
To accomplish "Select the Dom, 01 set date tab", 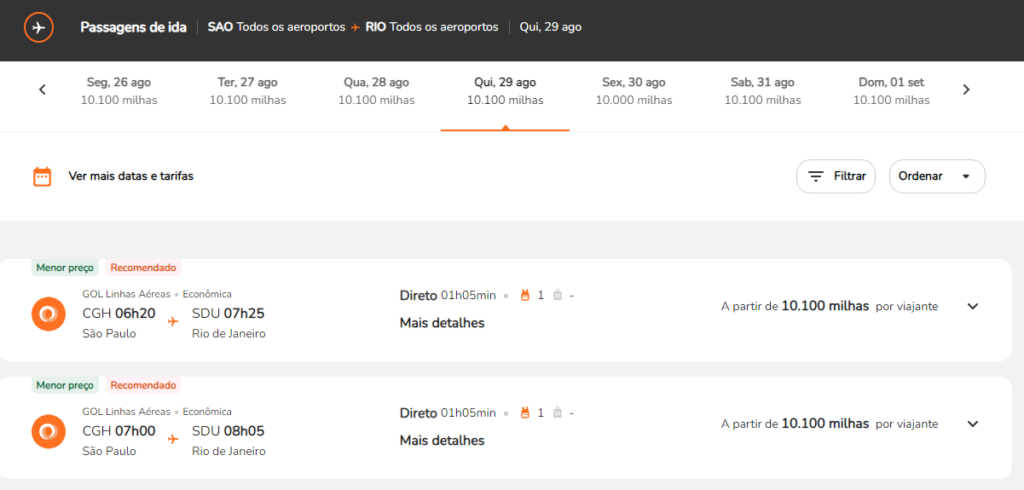I will 891,91.
